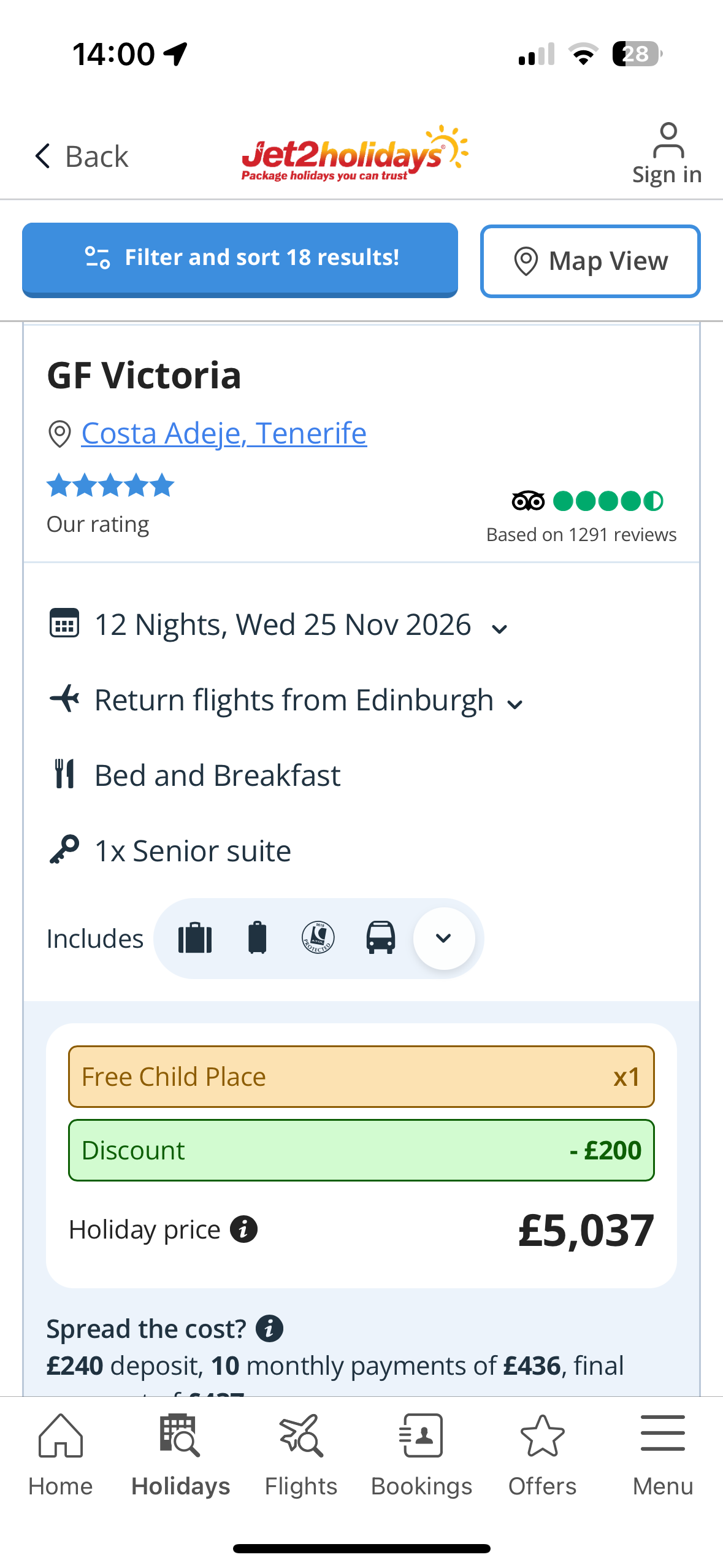The image size is (723, 1568).
Task: Open the Holiday price info icon
Action: [x=243, y=1229]
